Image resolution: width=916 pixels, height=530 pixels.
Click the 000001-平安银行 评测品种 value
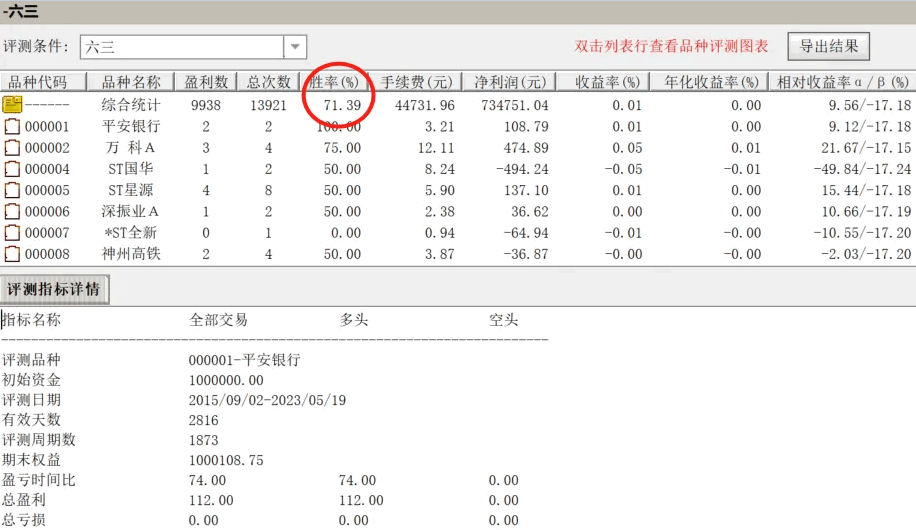click(x=244, y=360)
